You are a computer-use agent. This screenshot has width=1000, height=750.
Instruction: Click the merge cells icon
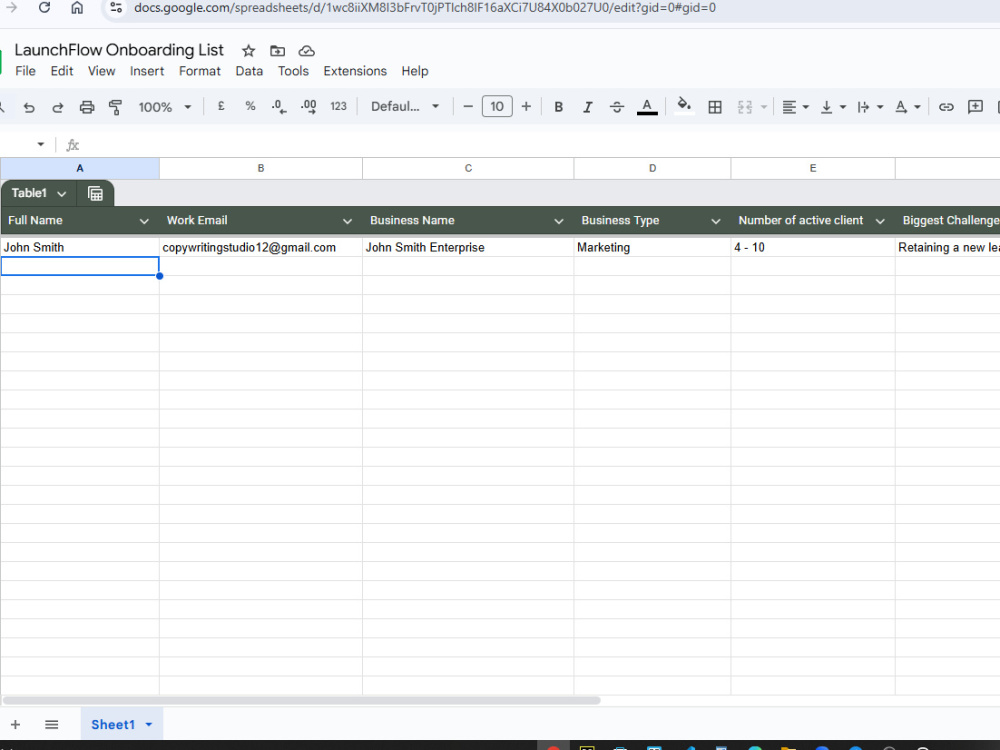coord(745,107)
